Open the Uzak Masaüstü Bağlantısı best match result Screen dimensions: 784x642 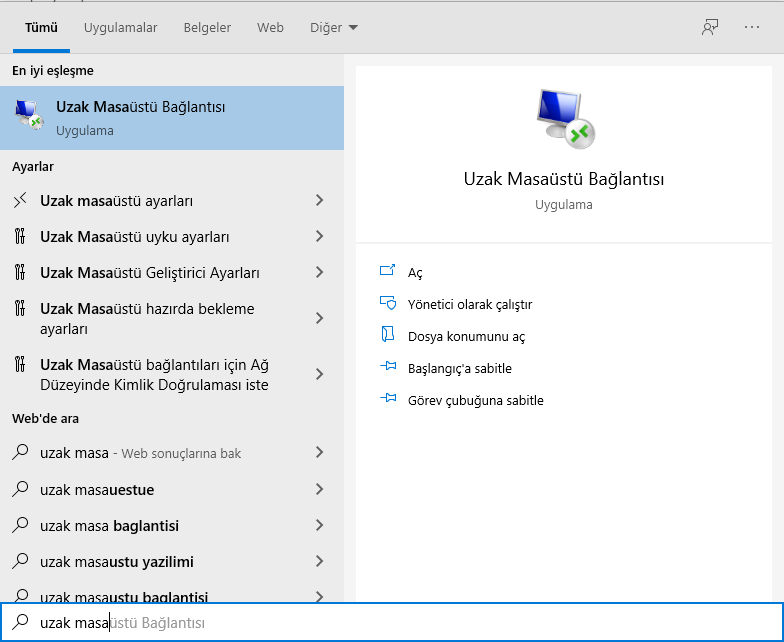(172, 118)
